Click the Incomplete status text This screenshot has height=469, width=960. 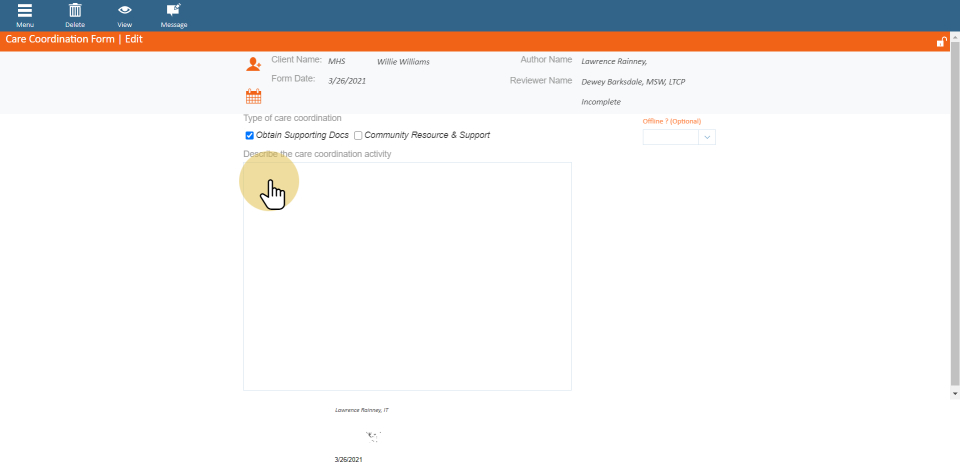tap(601, 102)
